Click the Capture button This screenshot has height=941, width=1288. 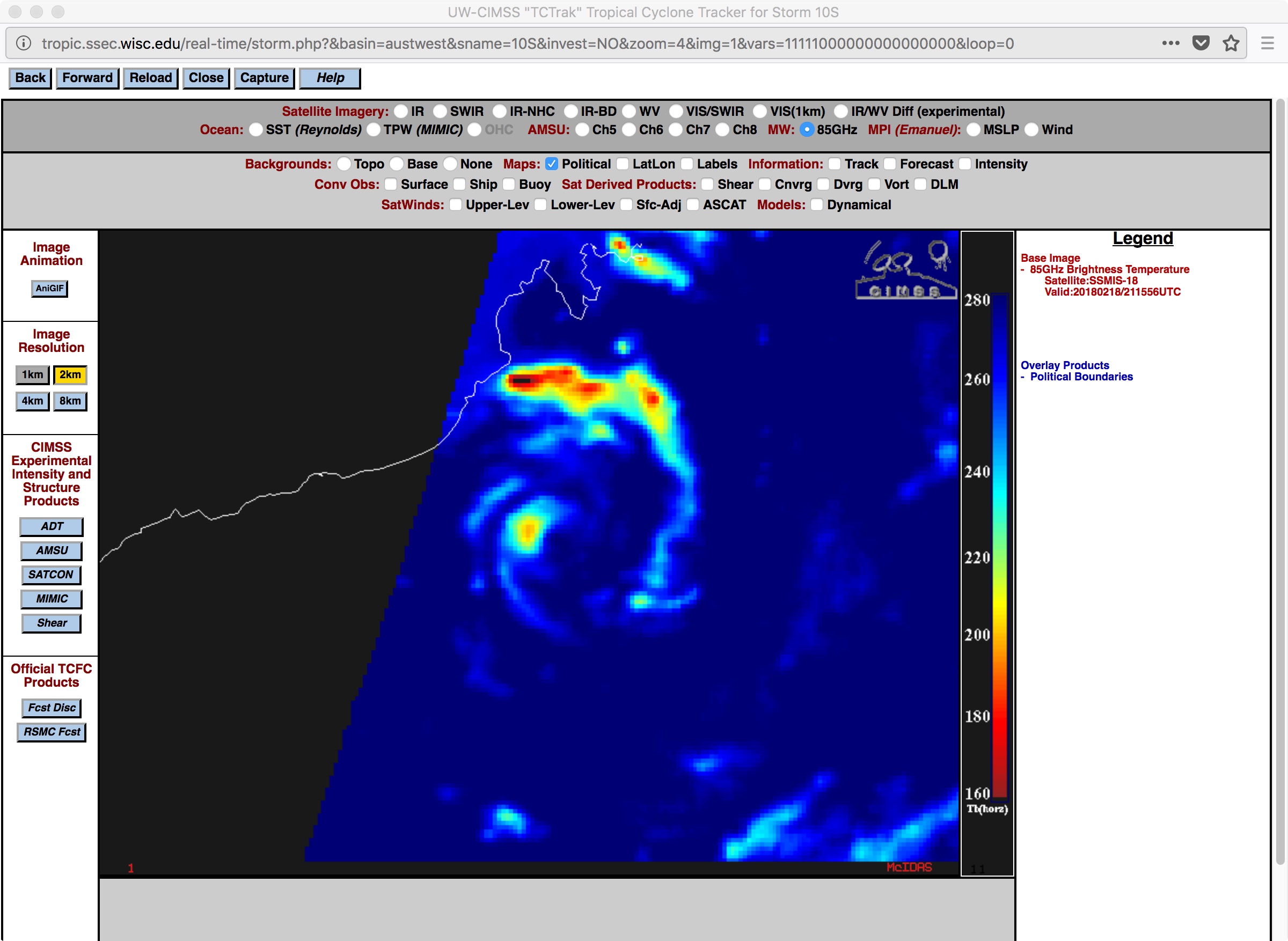click(265, 78)
